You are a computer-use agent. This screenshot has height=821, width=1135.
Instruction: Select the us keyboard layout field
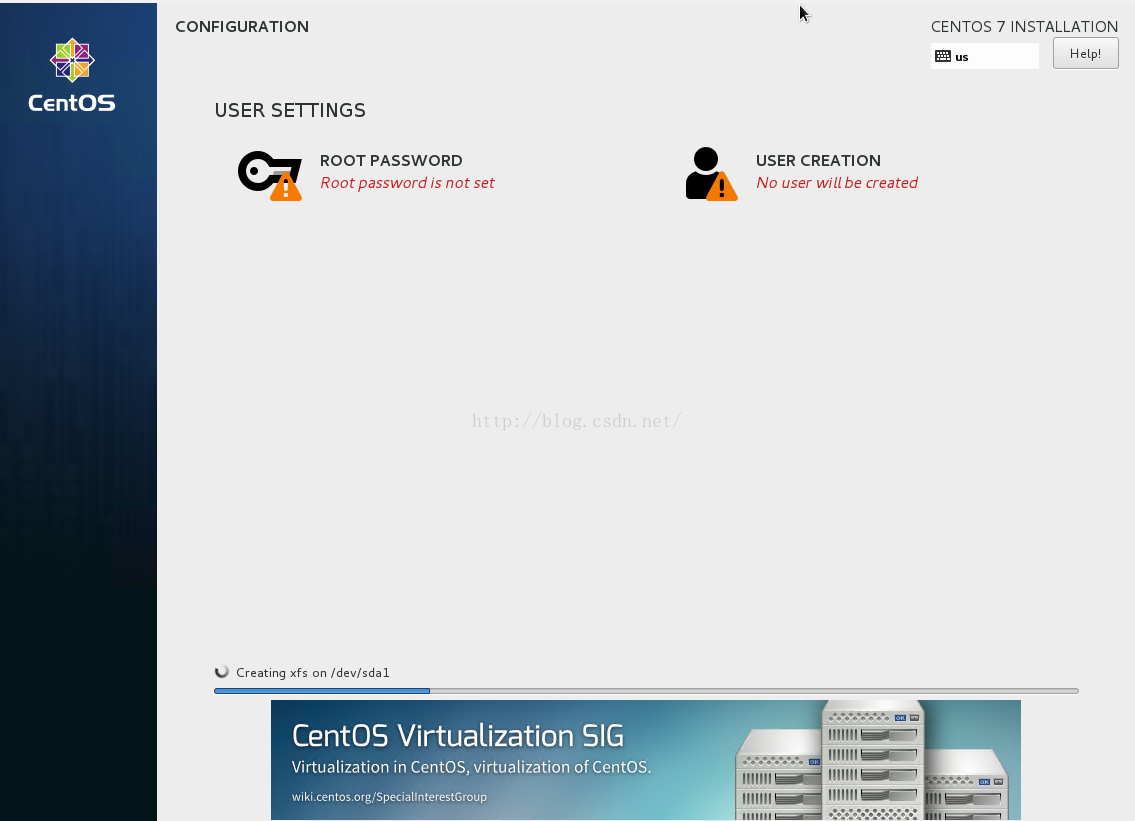pos(984,56)
